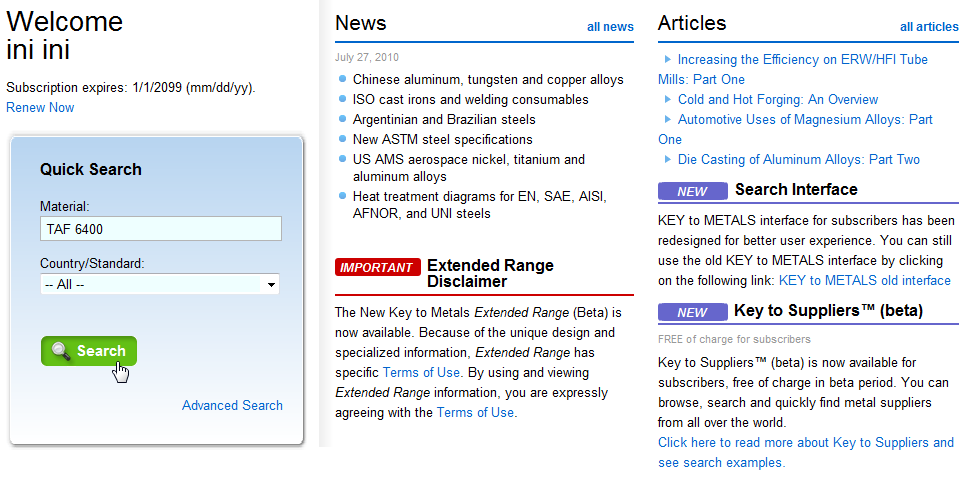The width and height of the screenshot is (967, 481).
Task: Open the Advanced Search link
Action: (232, 405)
